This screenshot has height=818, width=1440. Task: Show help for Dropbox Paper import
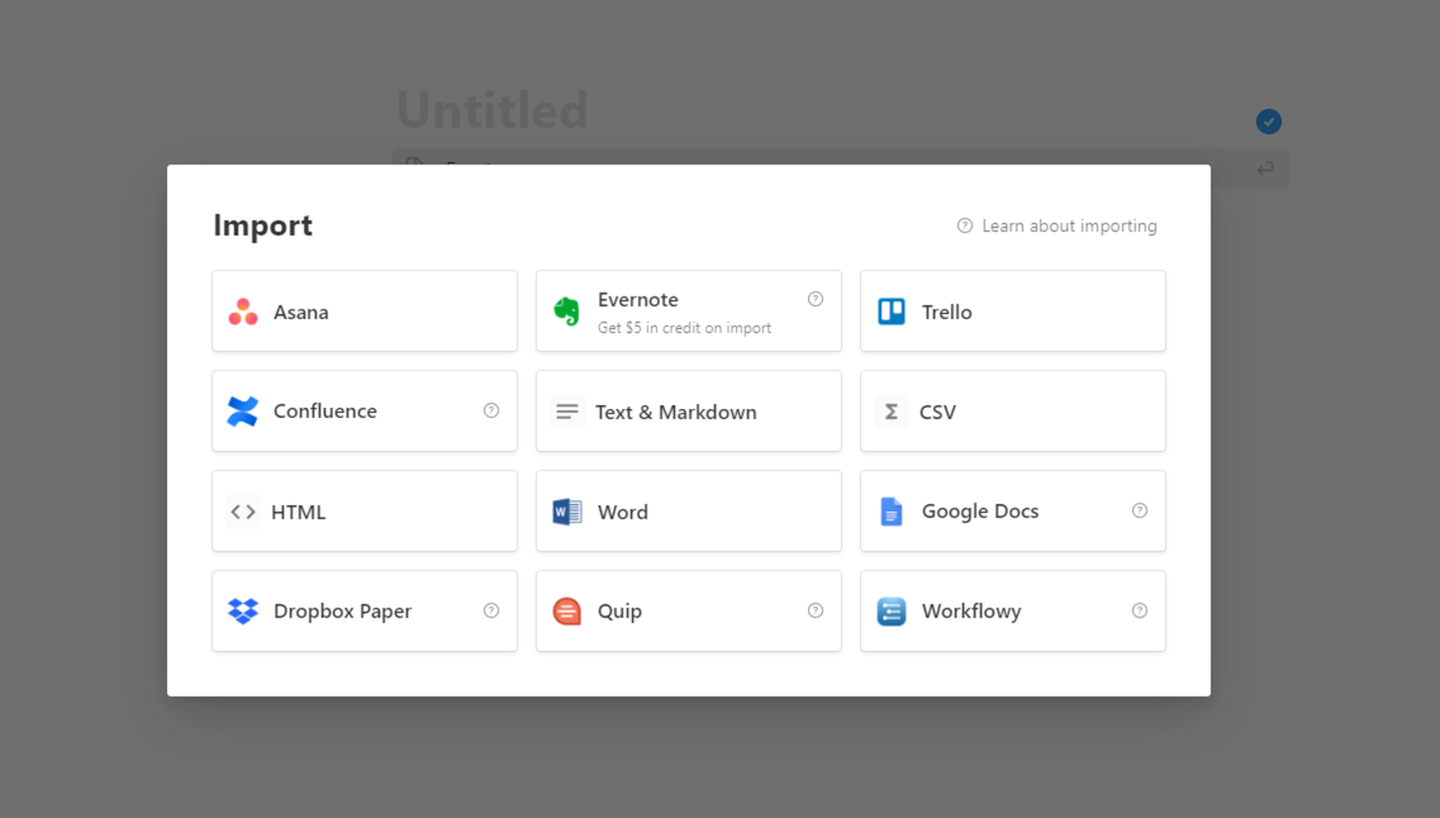tap(491, 610)
